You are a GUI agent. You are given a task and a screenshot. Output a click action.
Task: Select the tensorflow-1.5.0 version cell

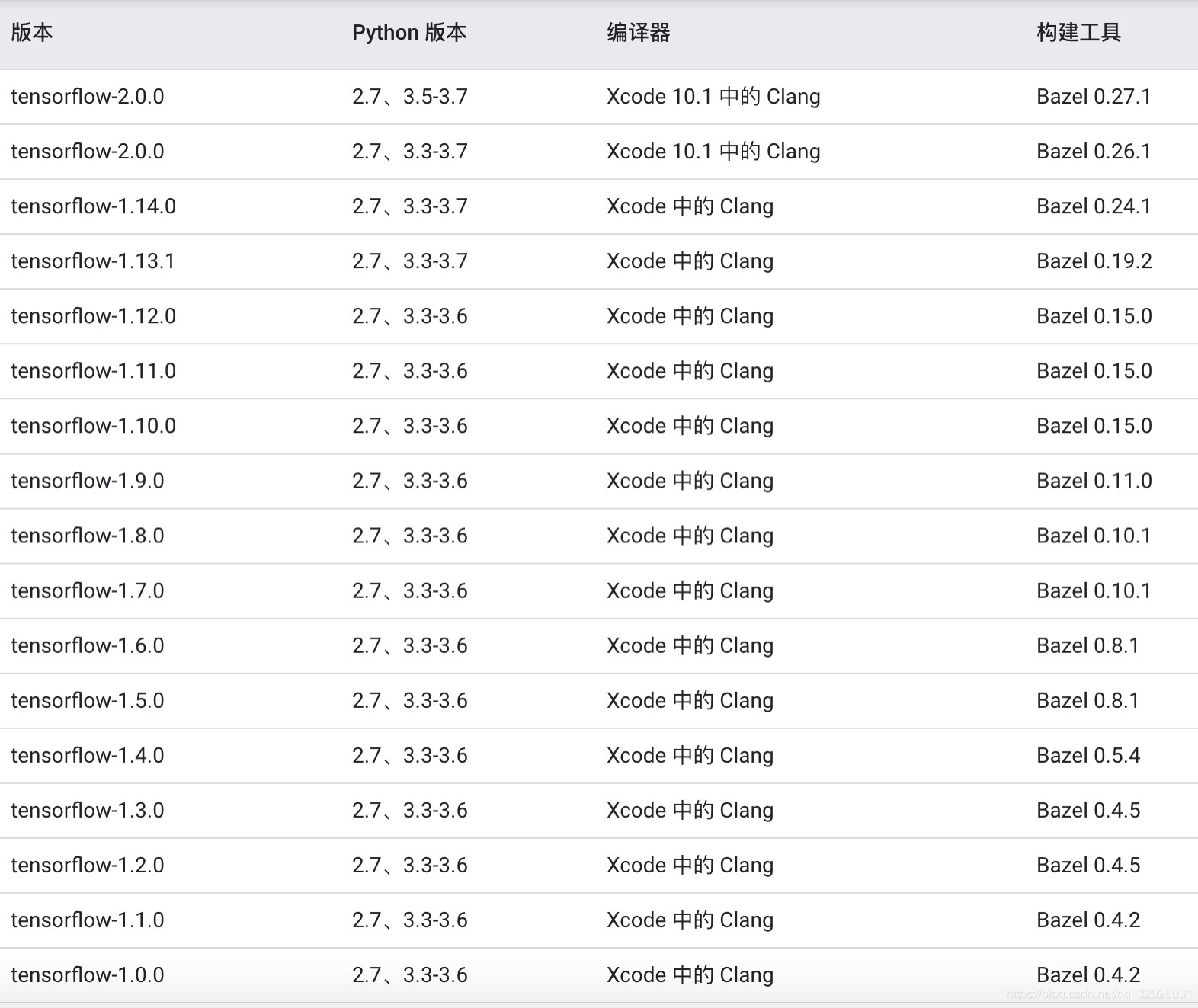(88, 700)
